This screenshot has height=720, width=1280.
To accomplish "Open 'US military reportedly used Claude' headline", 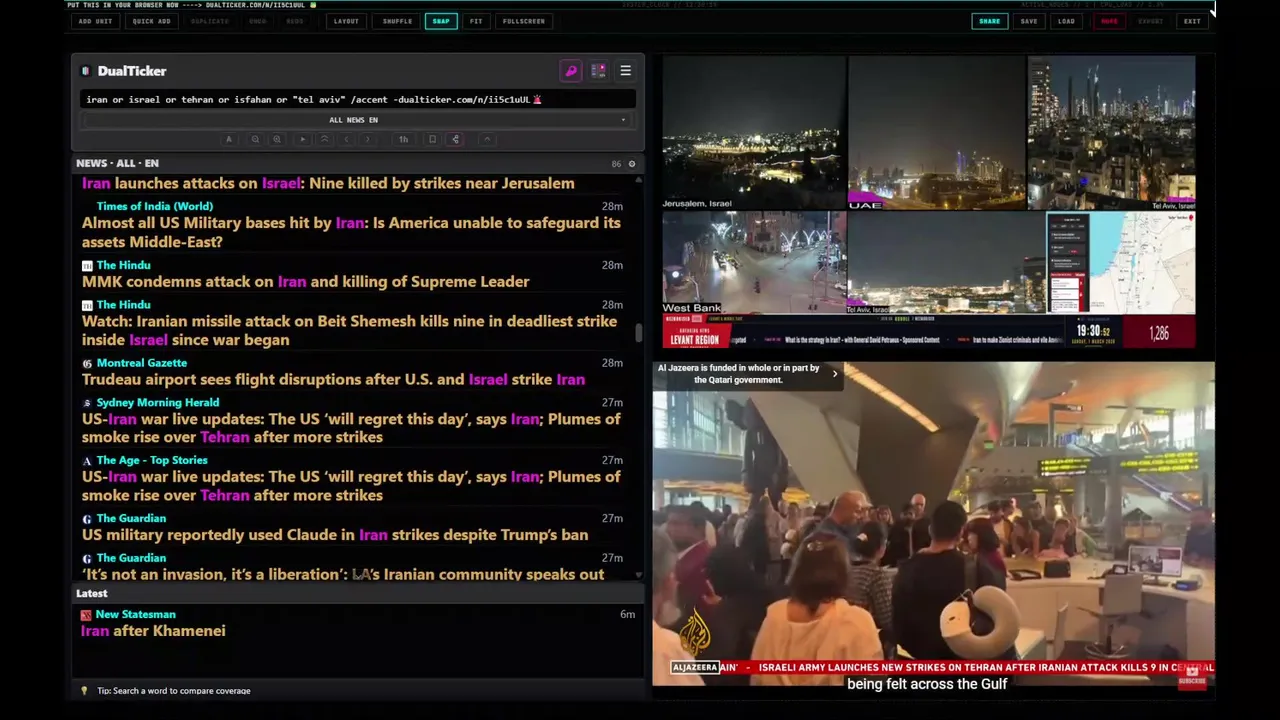I will [x=335, y=535].
